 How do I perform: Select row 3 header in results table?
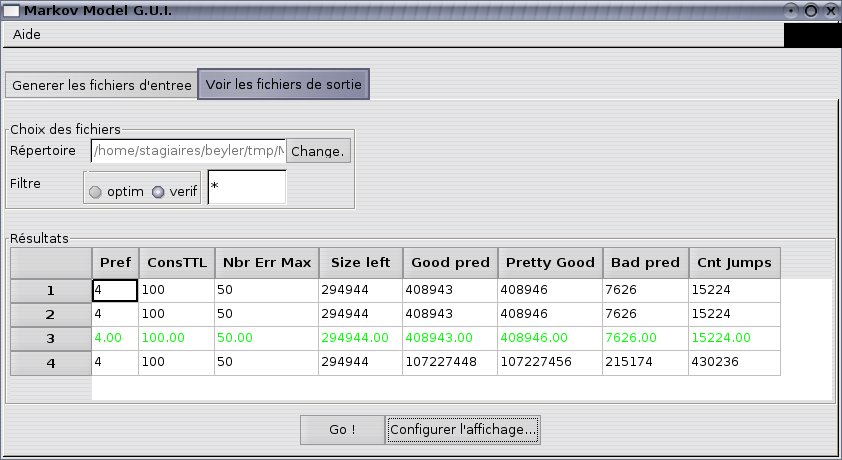point(50,339)
